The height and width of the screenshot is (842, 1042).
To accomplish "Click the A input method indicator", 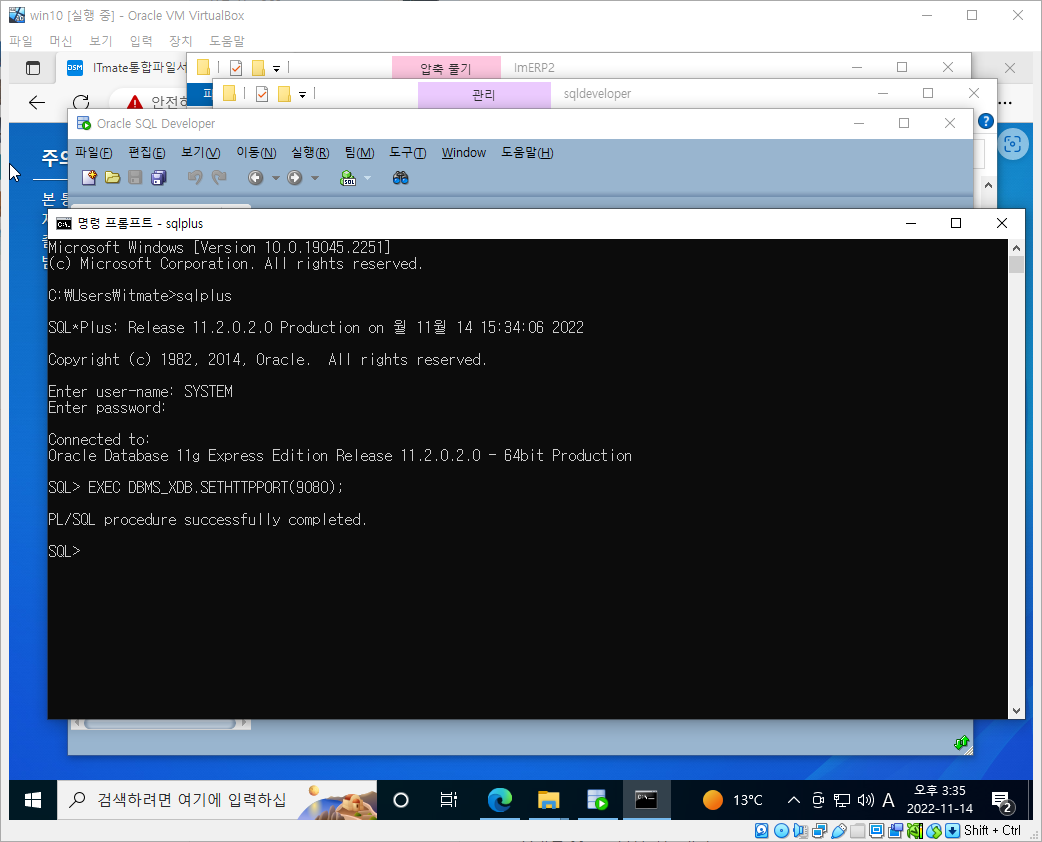I will click(x=888, y=800).
